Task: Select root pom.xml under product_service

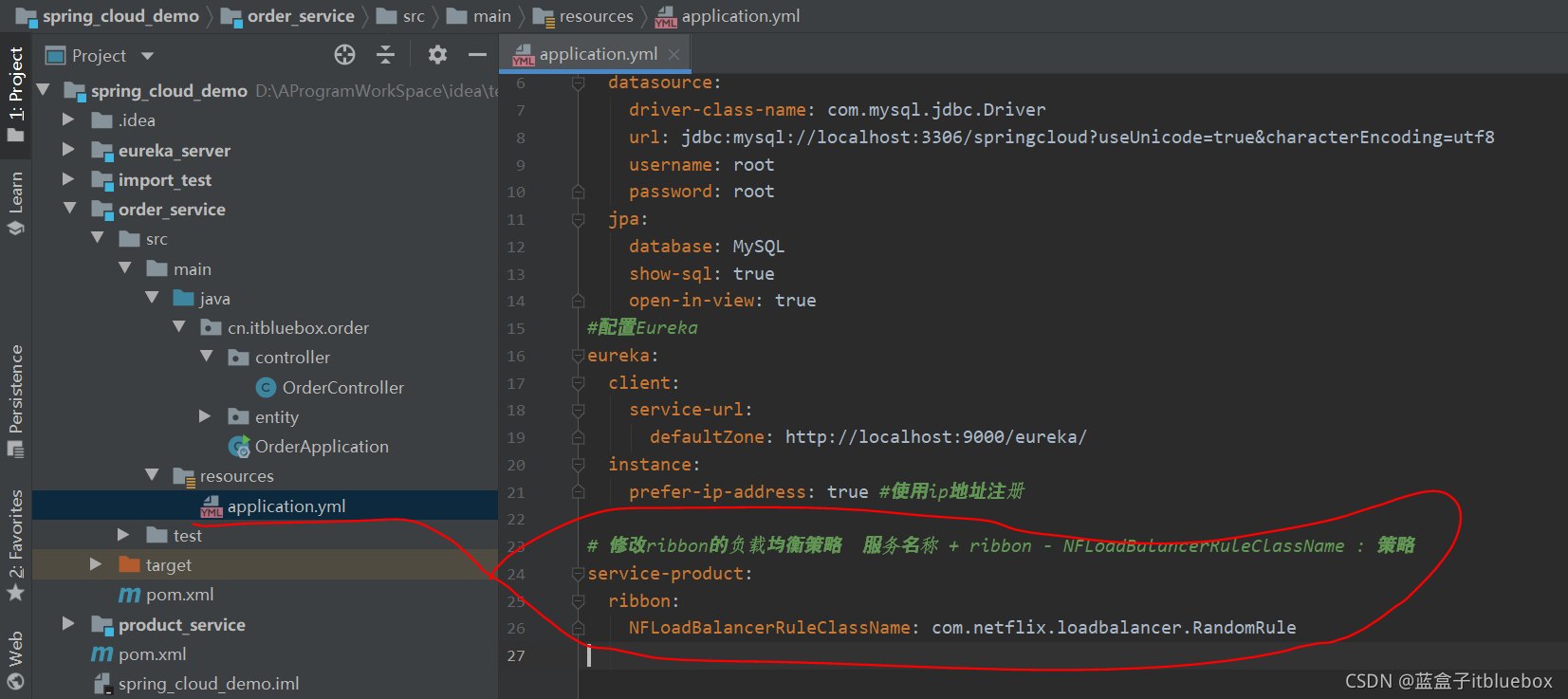Action: 152,653
